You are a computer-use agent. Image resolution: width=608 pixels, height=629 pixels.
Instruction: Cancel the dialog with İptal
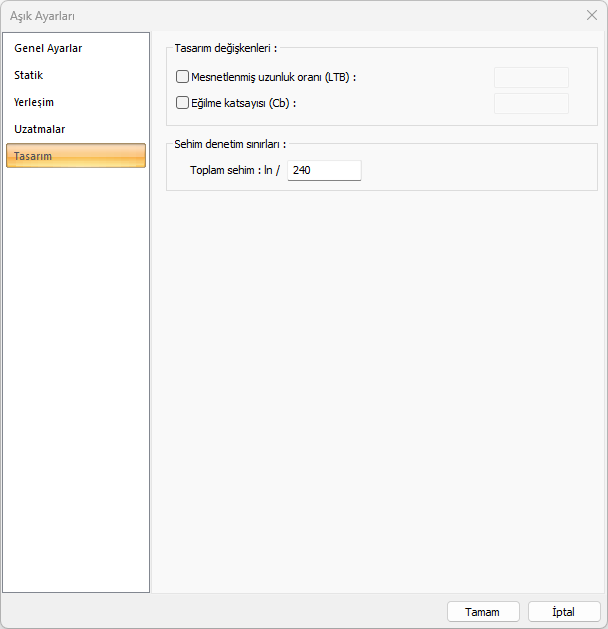tap(564, 612)
